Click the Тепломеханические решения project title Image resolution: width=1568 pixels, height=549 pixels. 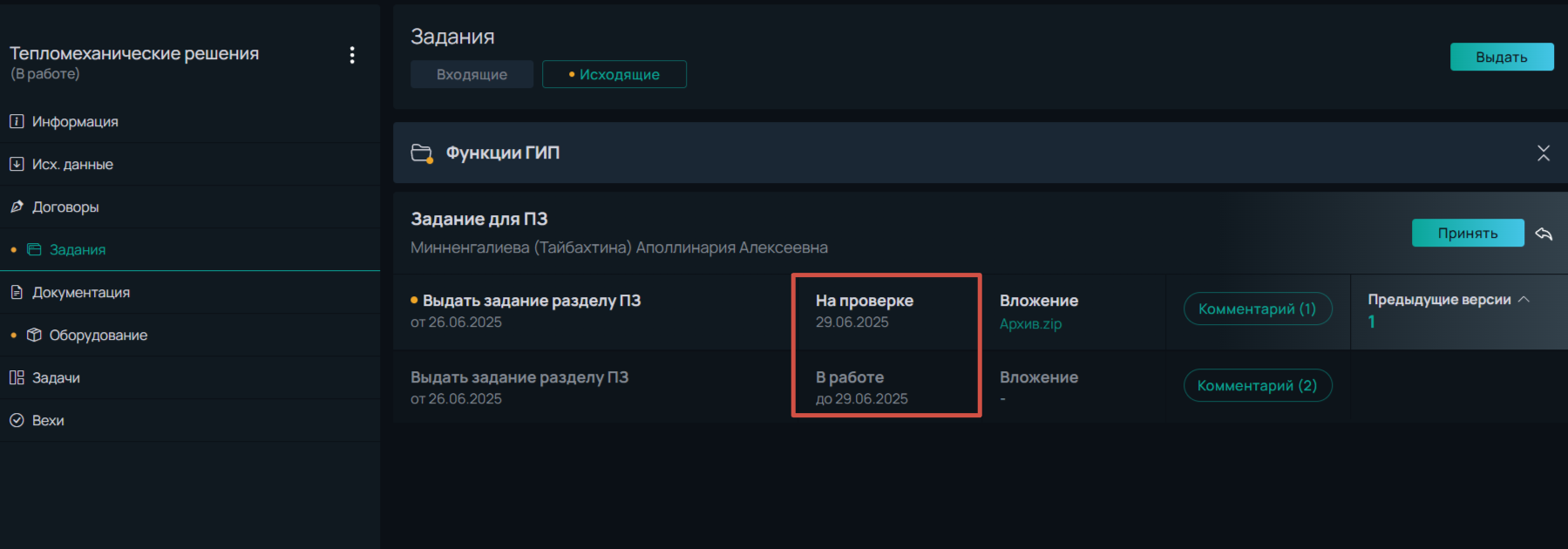(x=134, y=53)
